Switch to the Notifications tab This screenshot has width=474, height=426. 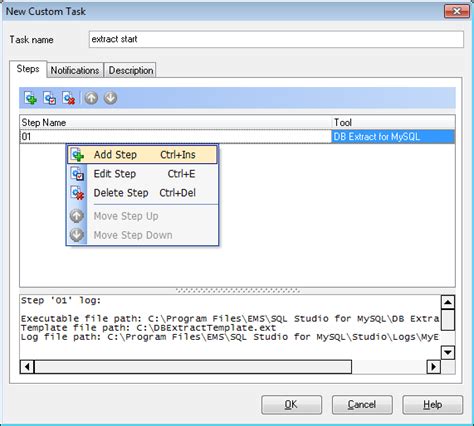[x=75, y=70]
